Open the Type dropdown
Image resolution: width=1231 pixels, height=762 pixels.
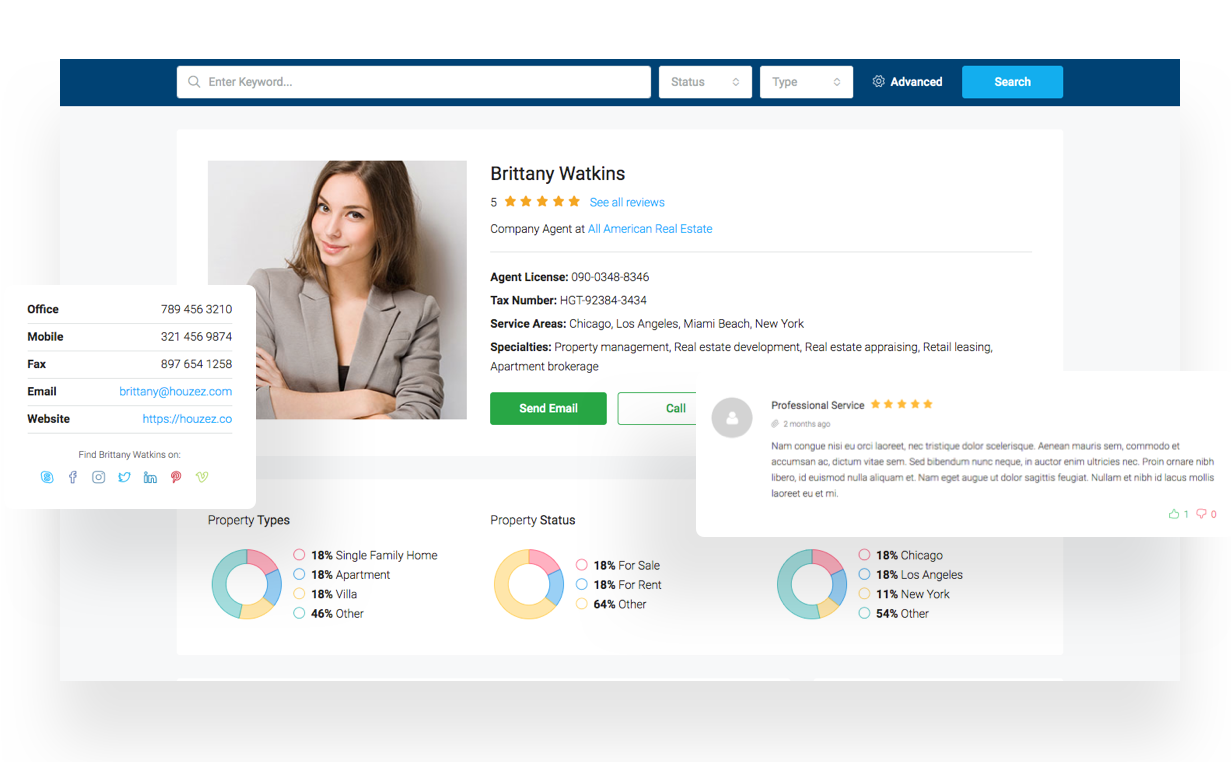(806, 81)
